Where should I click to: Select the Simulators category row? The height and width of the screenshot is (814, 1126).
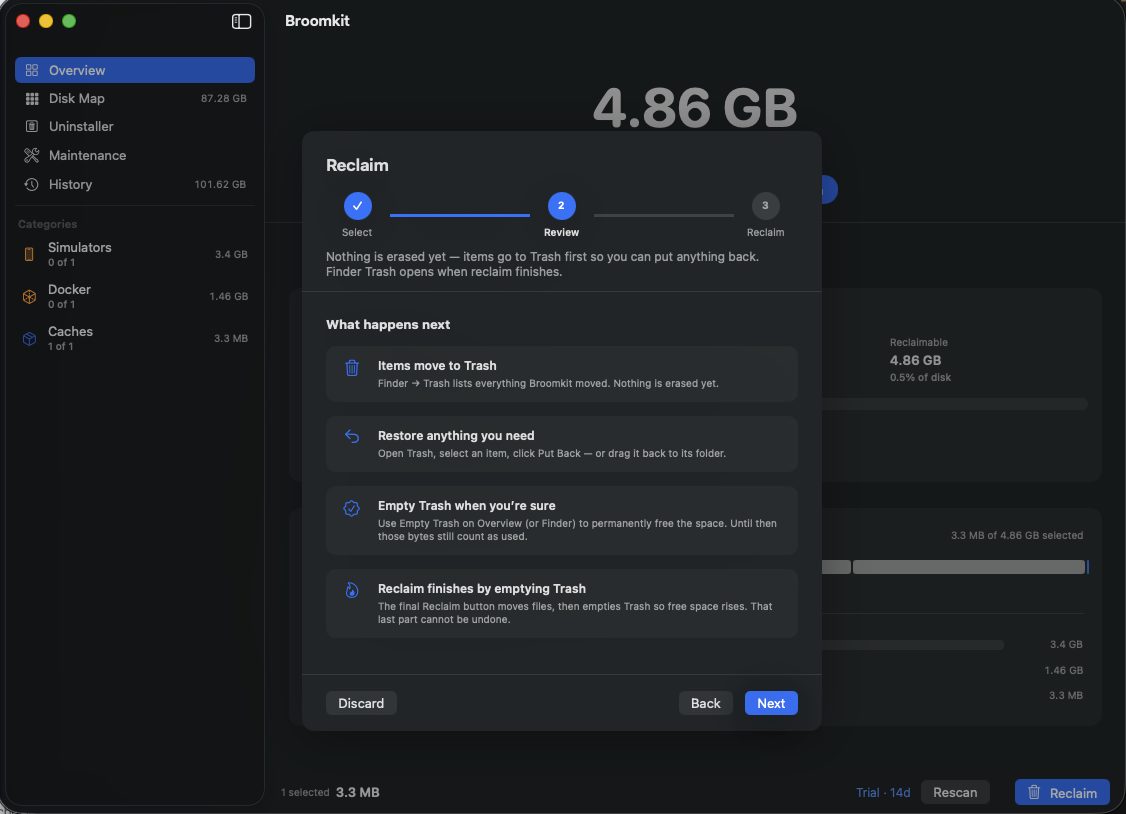135,254
